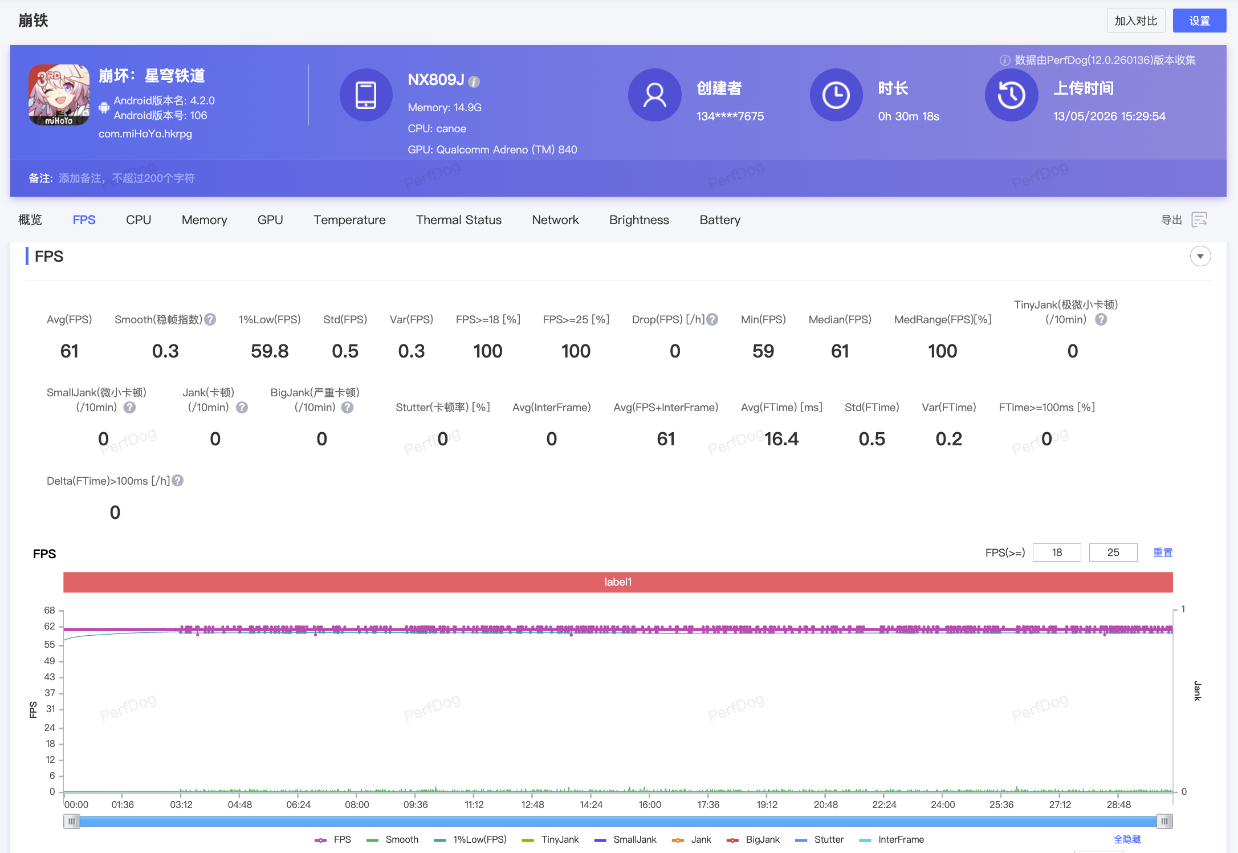
Task: Click the 设置 button
Action: tap(1200, 21)
